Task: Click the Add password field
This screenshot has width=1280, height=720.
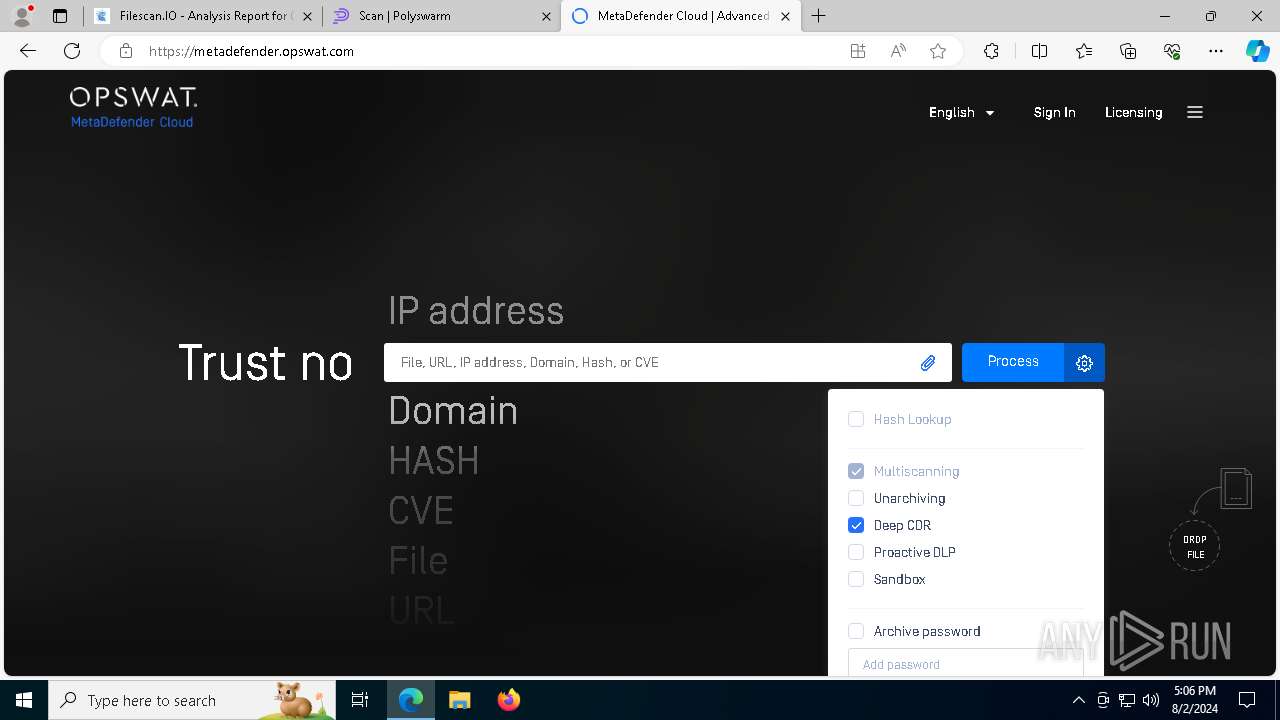Action: pos(965,663)
